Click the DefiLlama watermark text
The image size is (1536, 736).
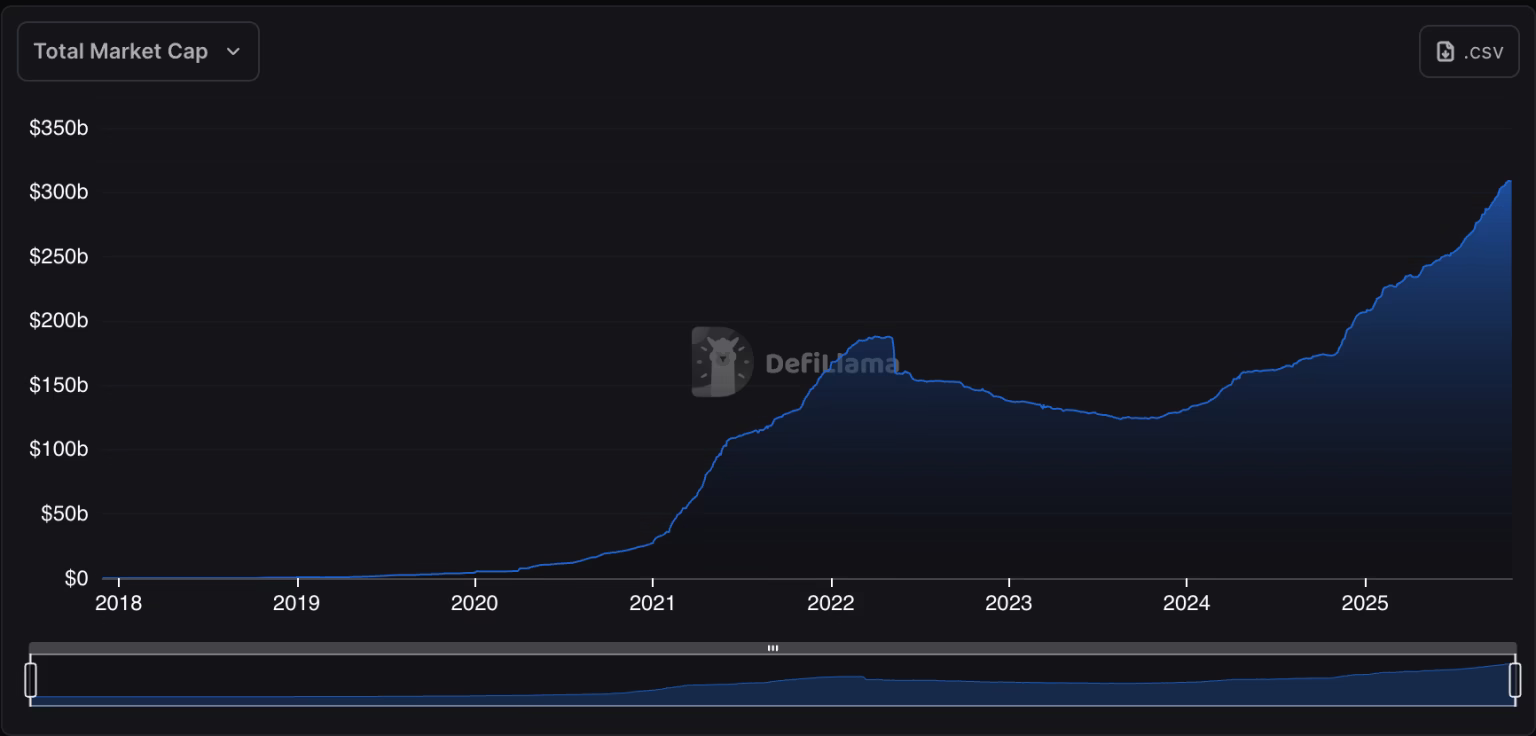tap(832, 364)
